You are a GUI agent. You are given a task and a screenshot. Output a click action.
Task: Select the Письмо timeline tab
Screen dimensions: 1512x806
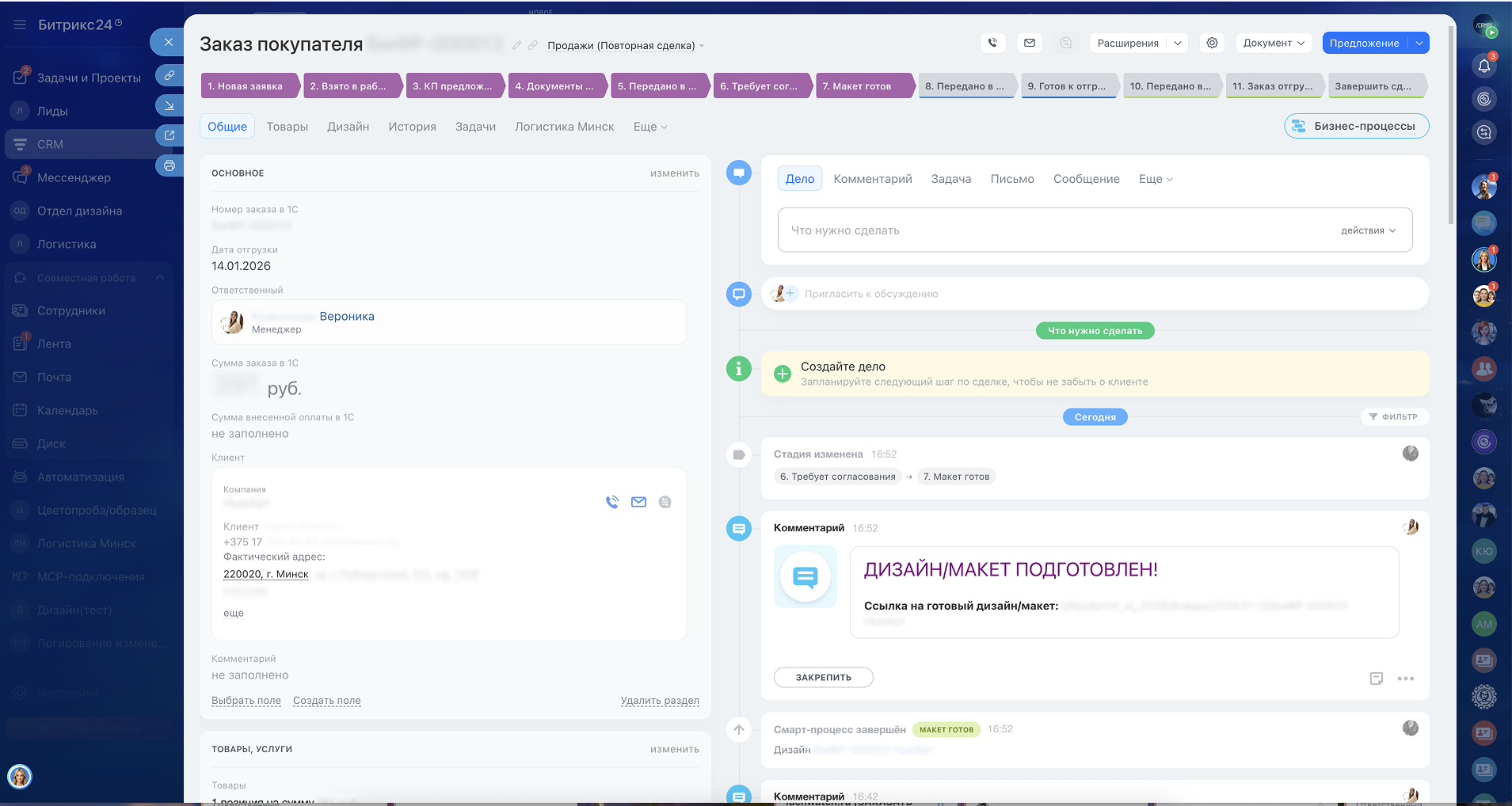point(1012,179)
